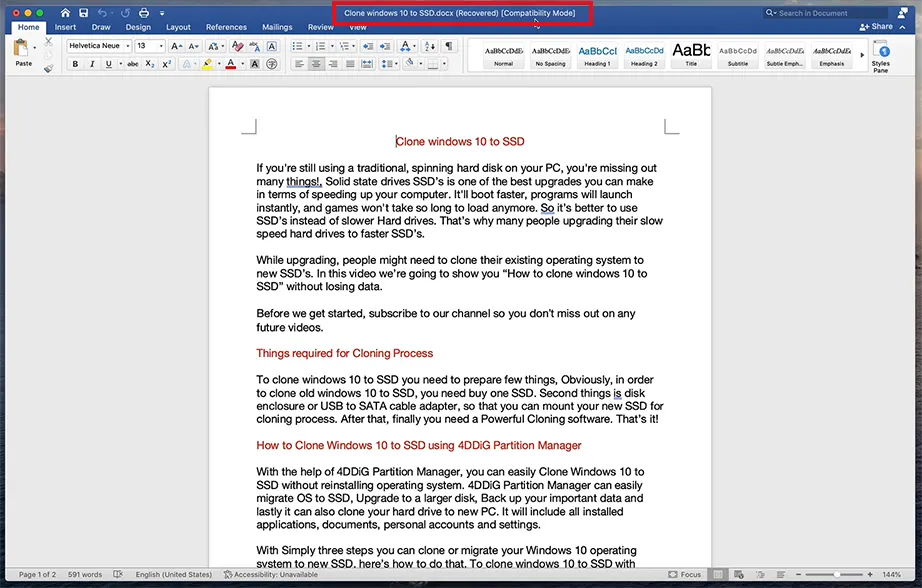Open the Styles Pane
The width and height of the screenshot is (922, 588).
point(881,56)
